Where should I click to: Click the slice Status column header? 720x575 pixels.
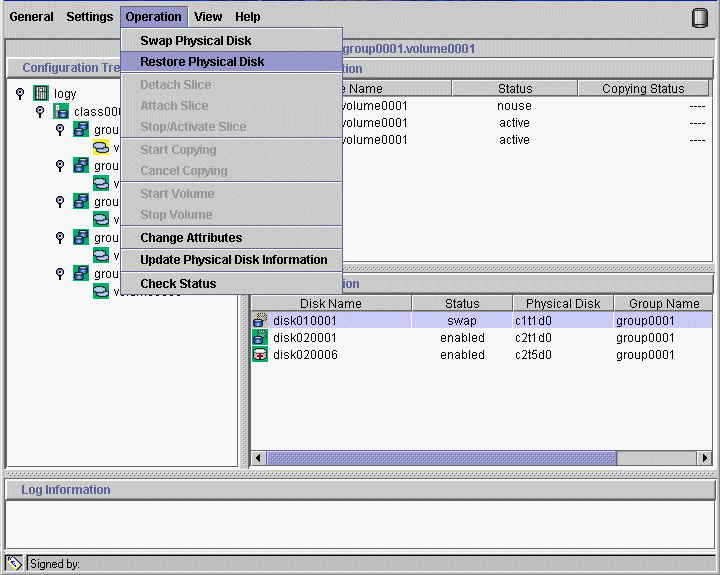point(515,88)
